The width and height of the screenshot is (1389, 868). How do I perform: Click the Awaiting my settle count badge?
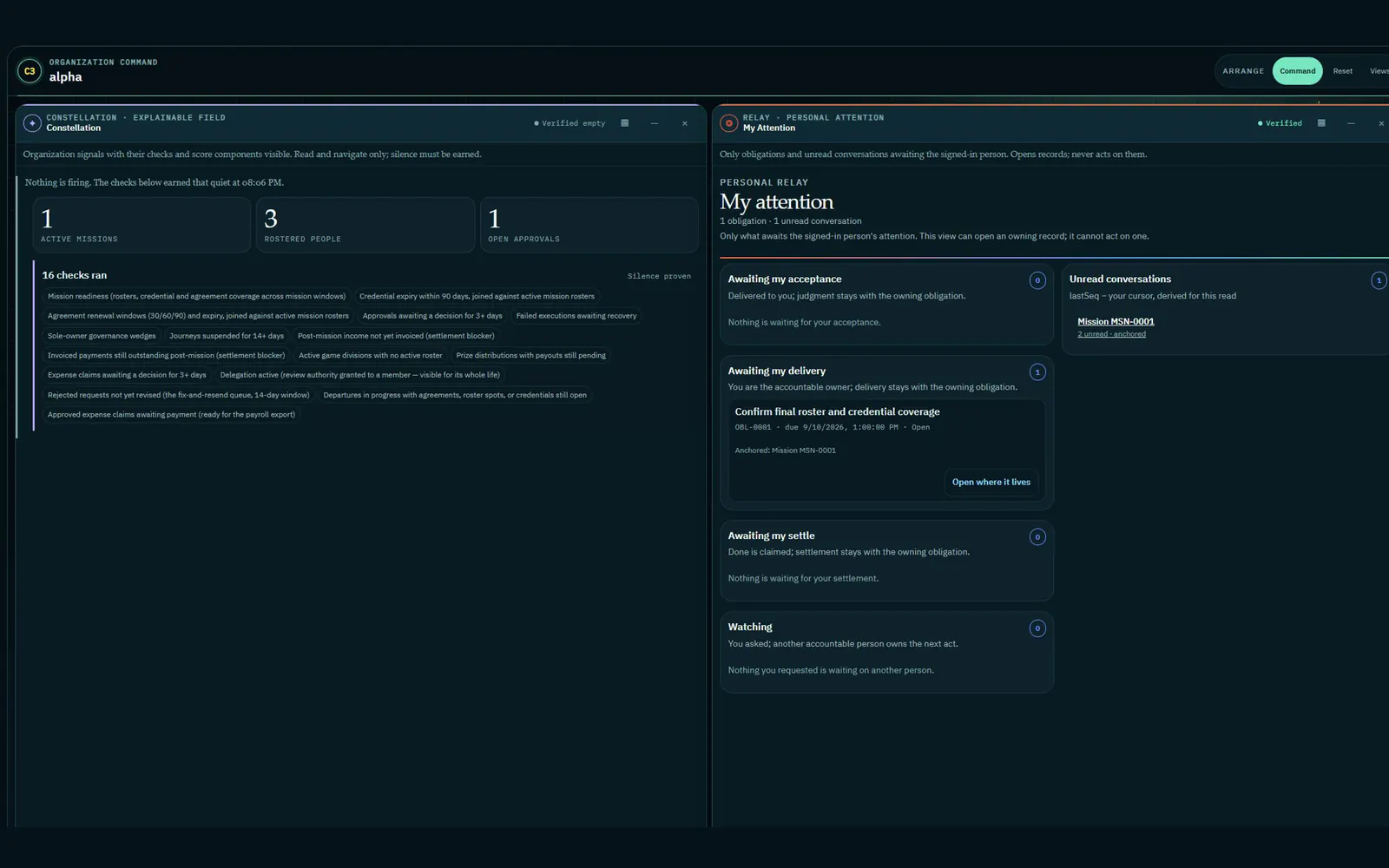(x=1037, y=537)
